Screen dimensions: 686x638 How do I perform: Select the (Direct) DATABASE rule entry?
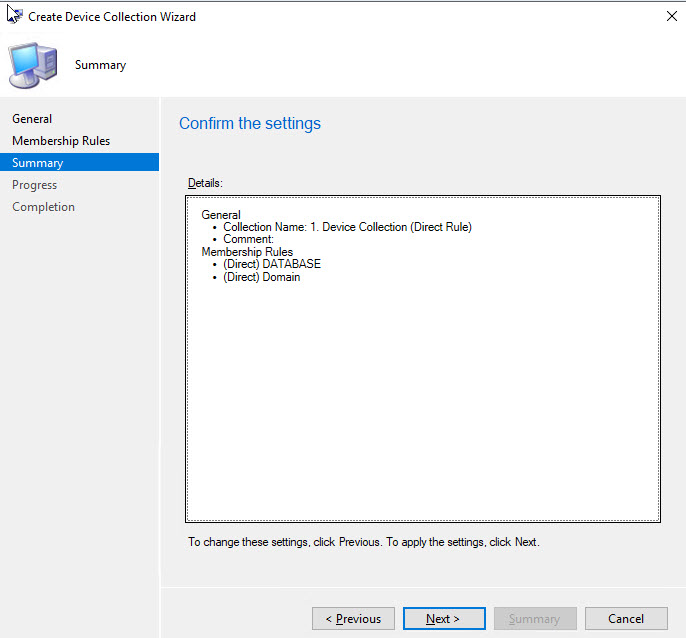pos(272,265)
